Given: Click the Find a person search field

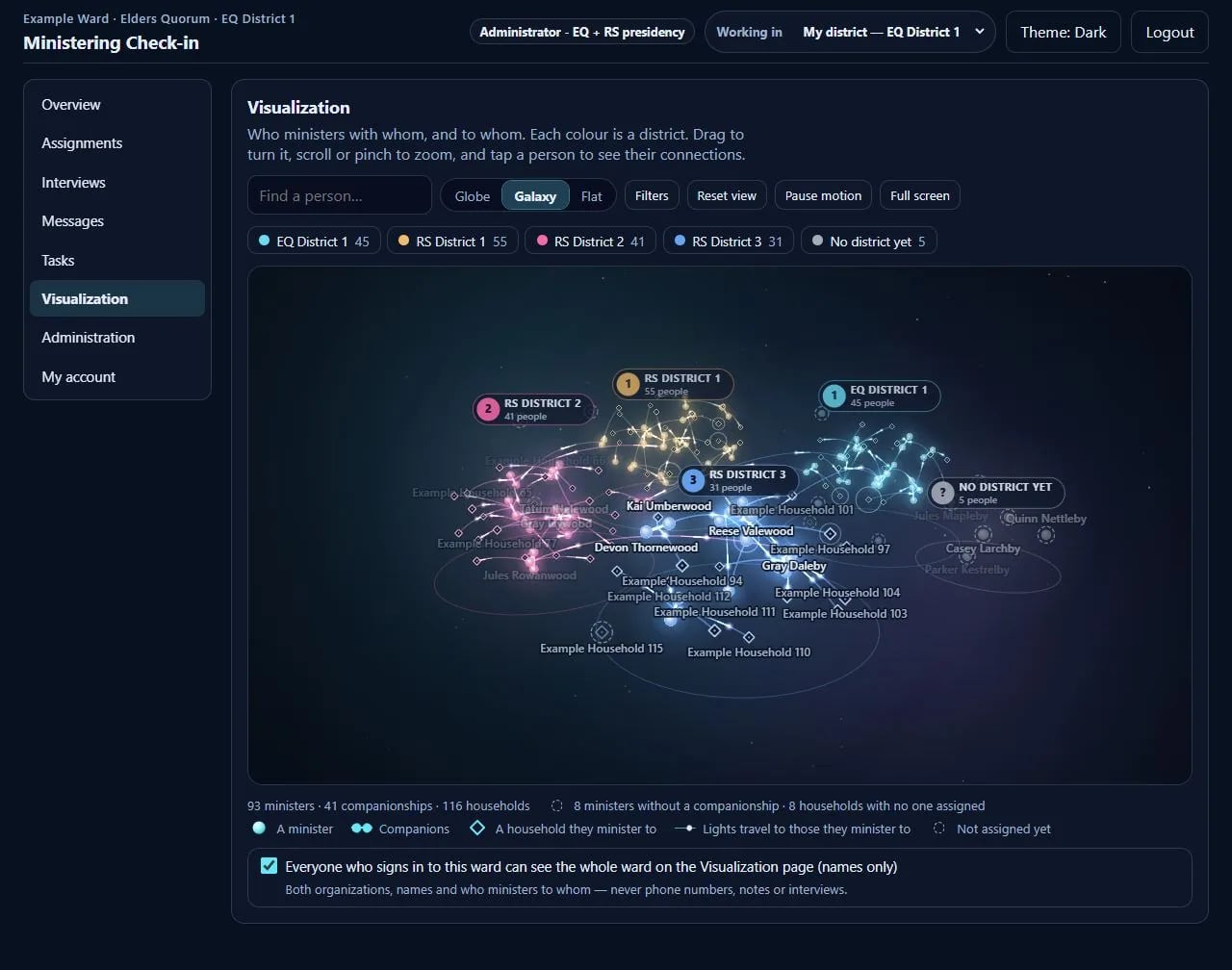Looking at the screenshot, I should click(x=340, y=195).
